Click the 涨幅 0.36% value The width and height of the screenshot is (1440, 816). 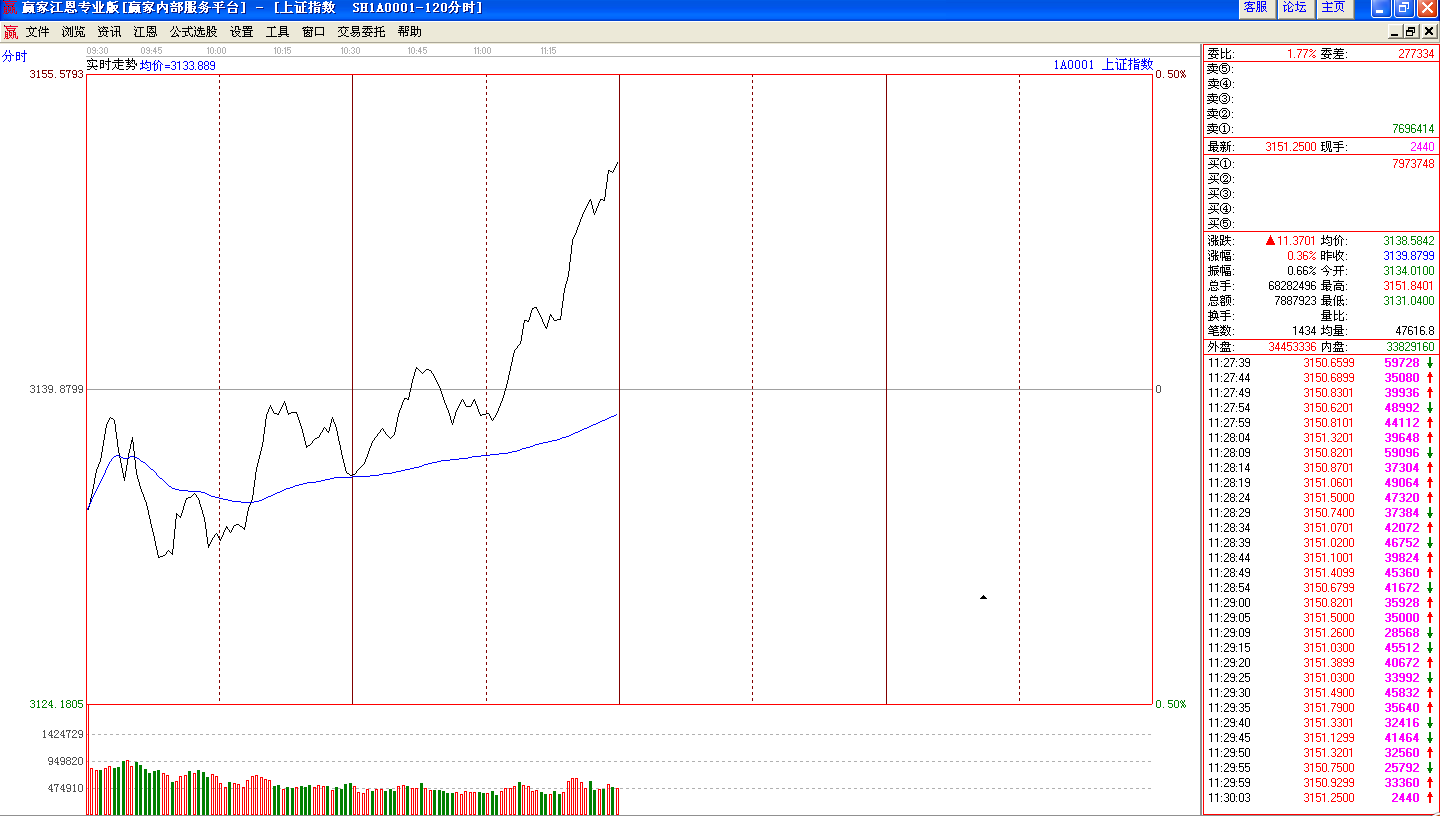pos(1301,256)
